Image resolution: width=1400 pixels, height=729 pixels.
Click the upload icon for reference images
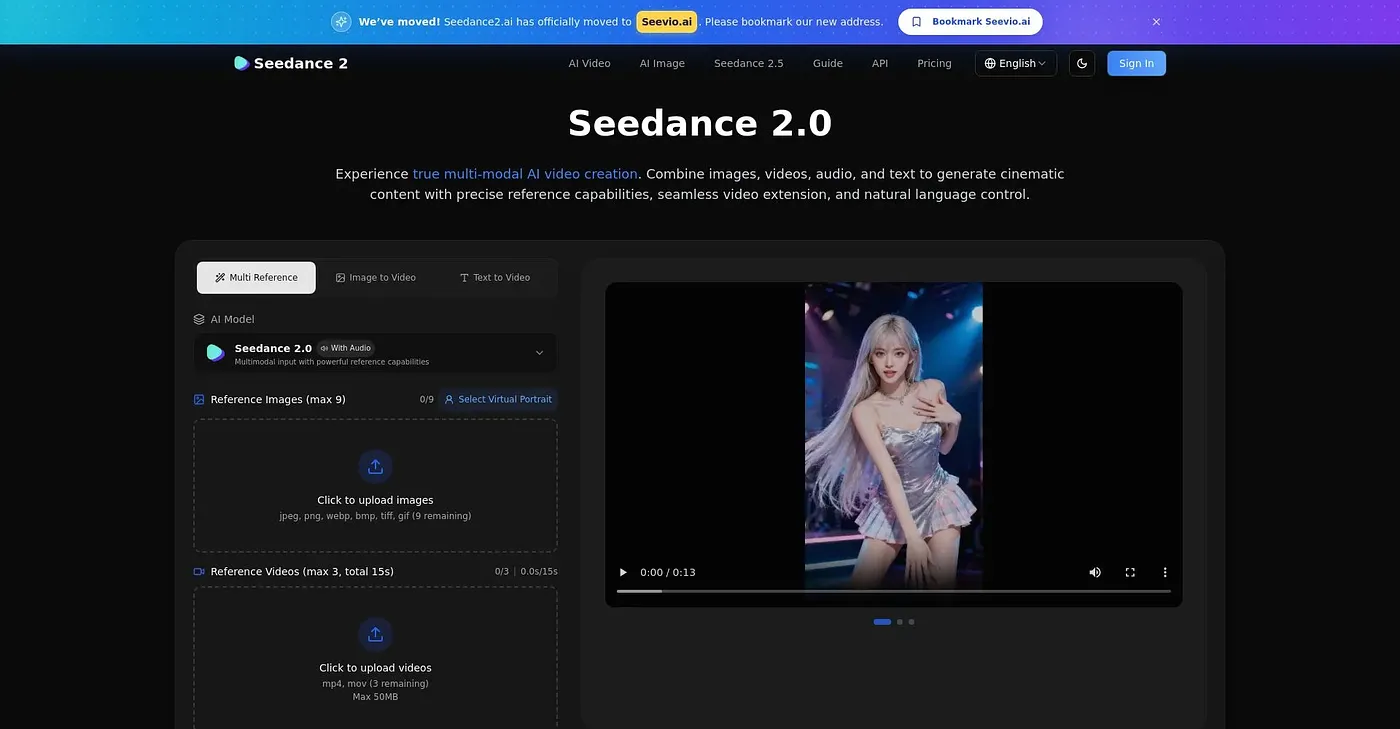[375, 467]
